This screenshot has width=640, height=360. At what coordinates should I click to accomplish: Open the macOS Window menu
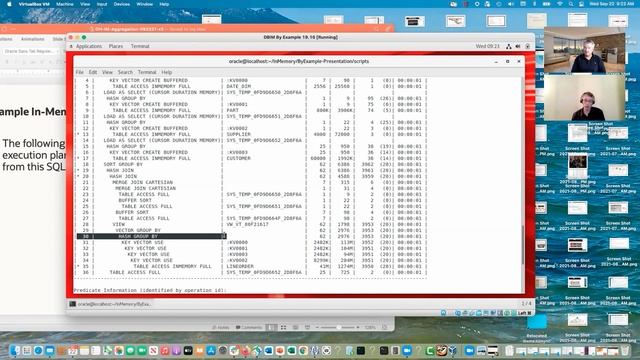pos(144,4)
